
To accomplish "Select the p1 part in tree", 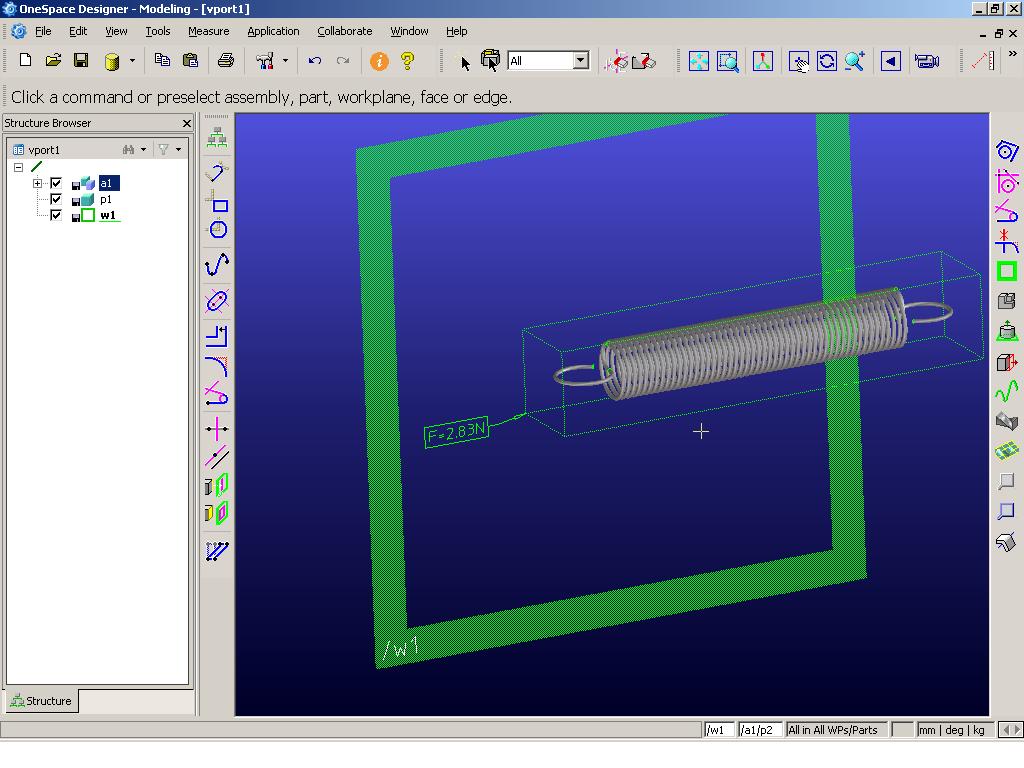I will coord(106,199).
